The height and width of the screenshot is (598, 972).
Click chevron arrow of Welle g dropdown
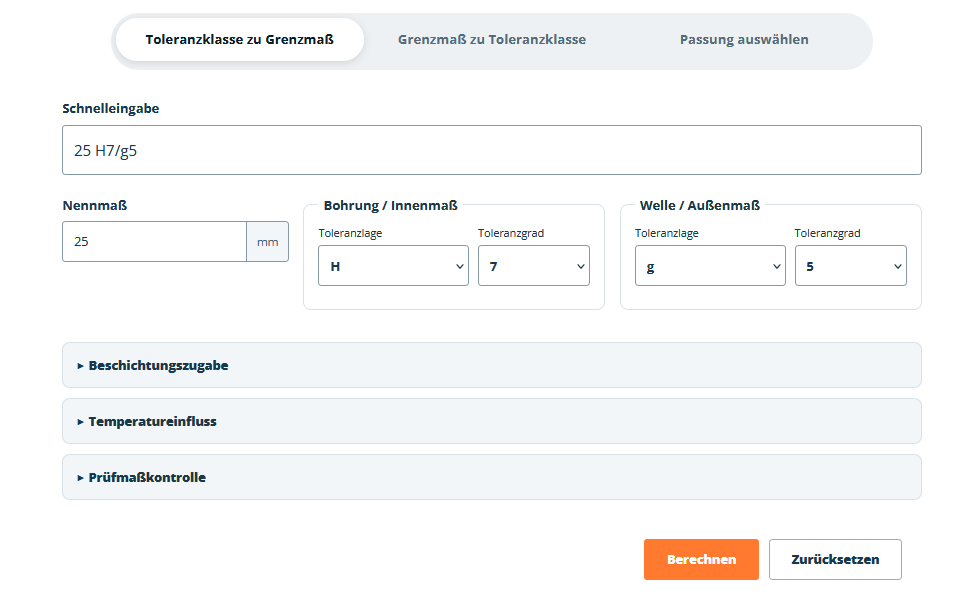(x=776, y=266)
